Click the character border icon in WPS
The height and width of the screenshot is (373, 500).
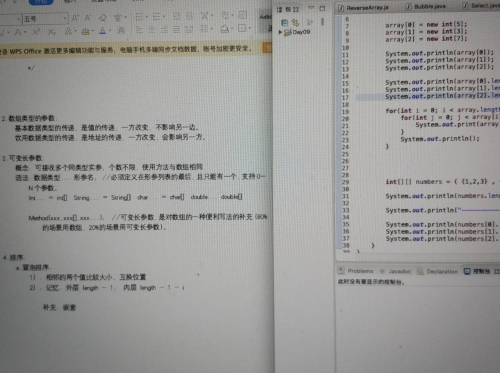point(121,31)
